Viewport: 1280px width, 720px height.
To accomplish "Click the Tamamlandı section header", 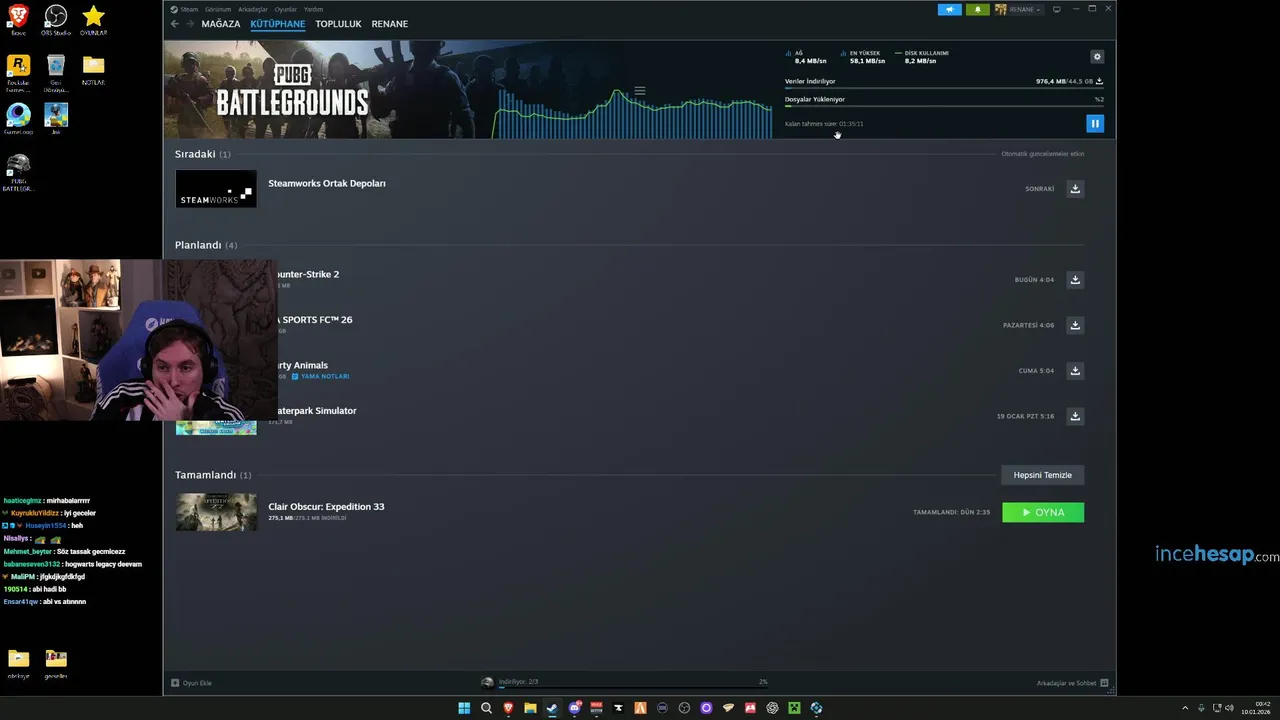I will coord(213,475).
